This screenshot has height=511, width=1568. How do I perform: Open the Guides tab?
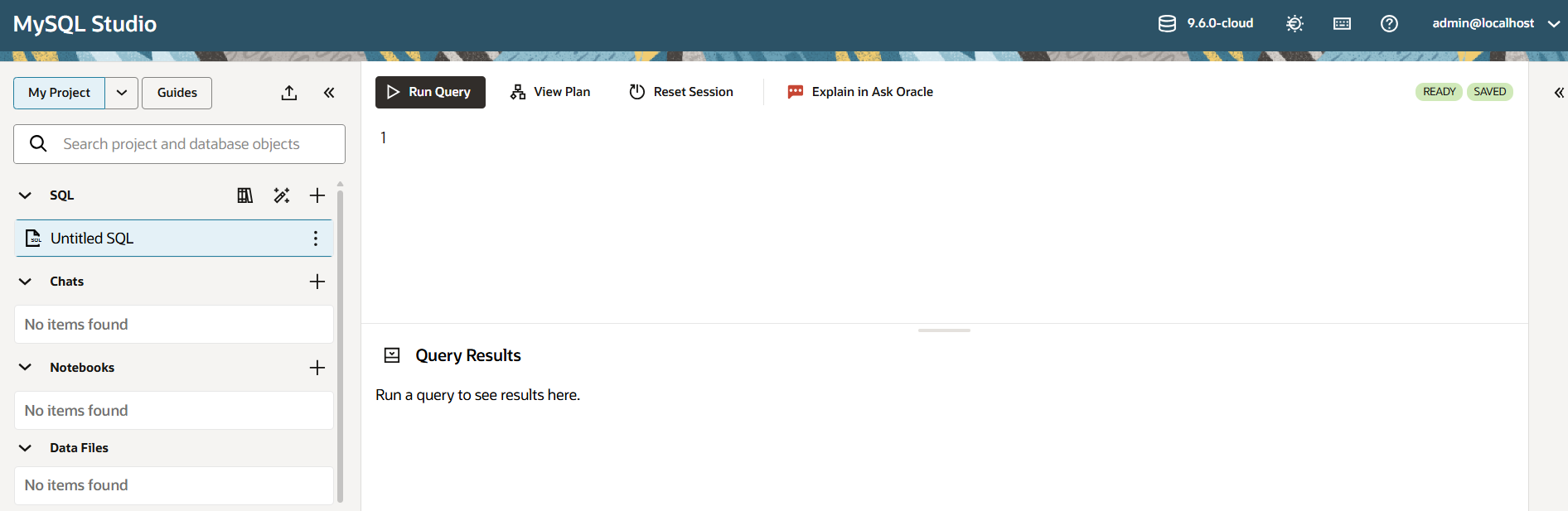pos(177,93)
